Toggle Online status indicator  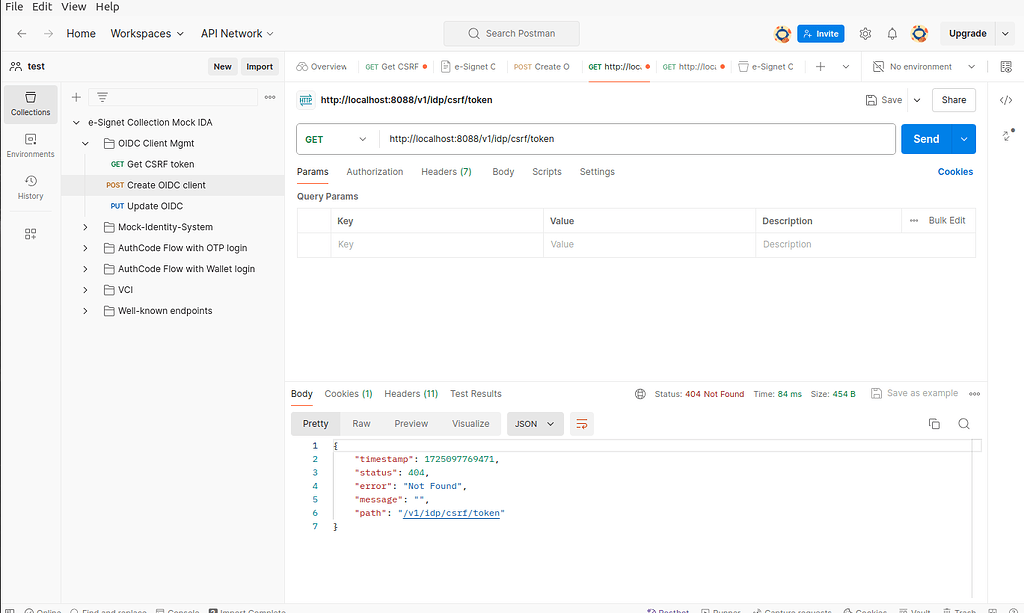point(42,610)
